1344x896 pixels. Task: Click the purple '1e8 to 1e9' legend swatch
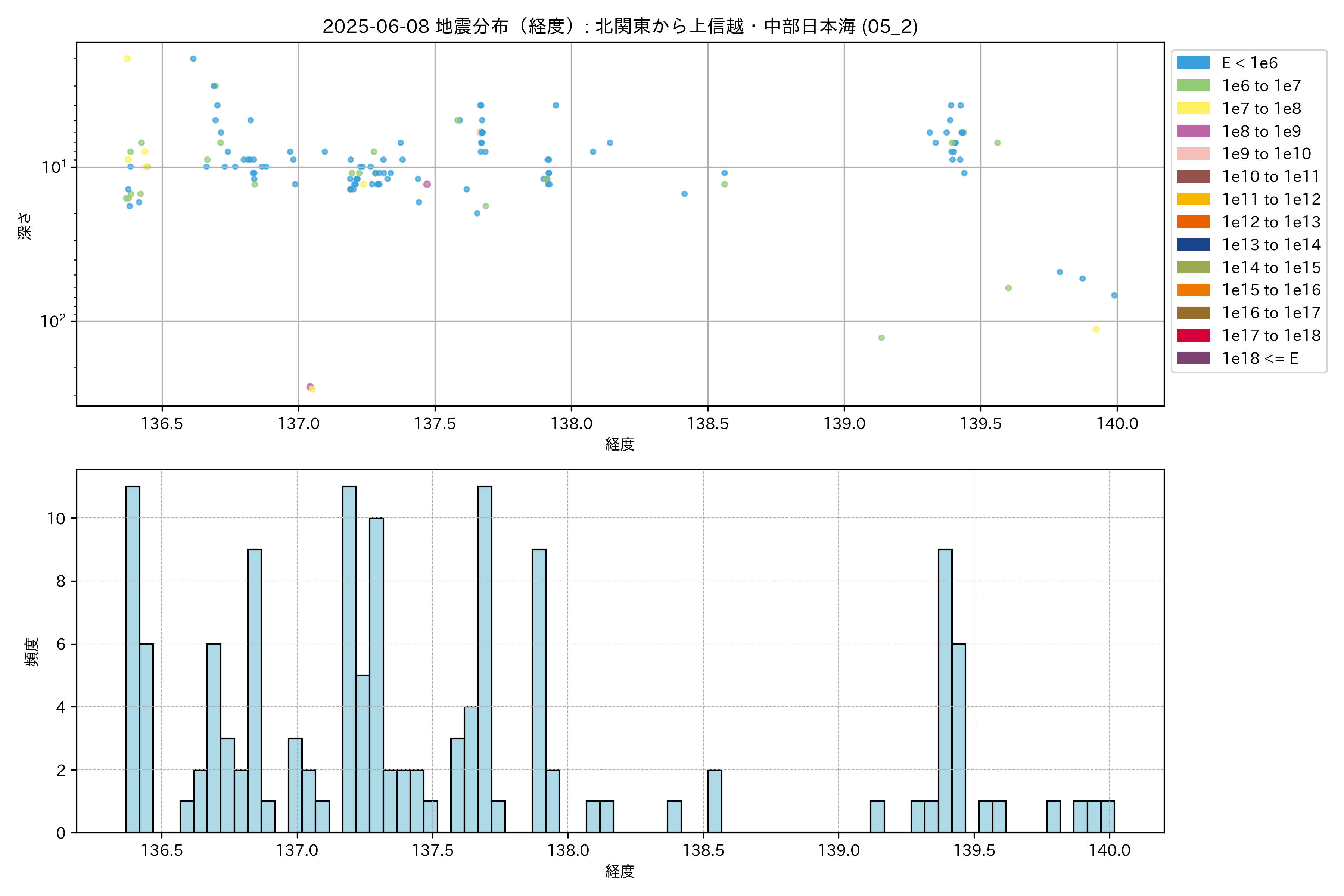point(1192,131)
